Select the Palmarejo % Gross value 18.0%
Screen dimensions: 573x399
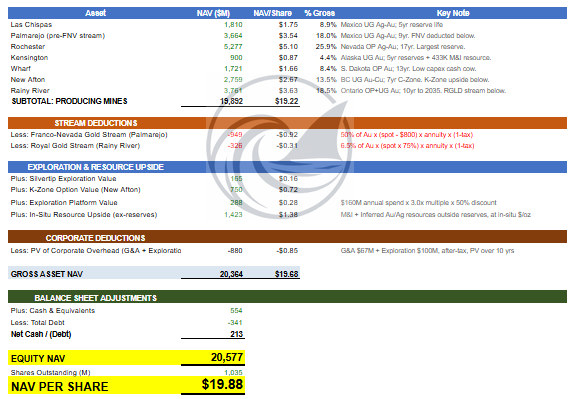coord(326,35)
